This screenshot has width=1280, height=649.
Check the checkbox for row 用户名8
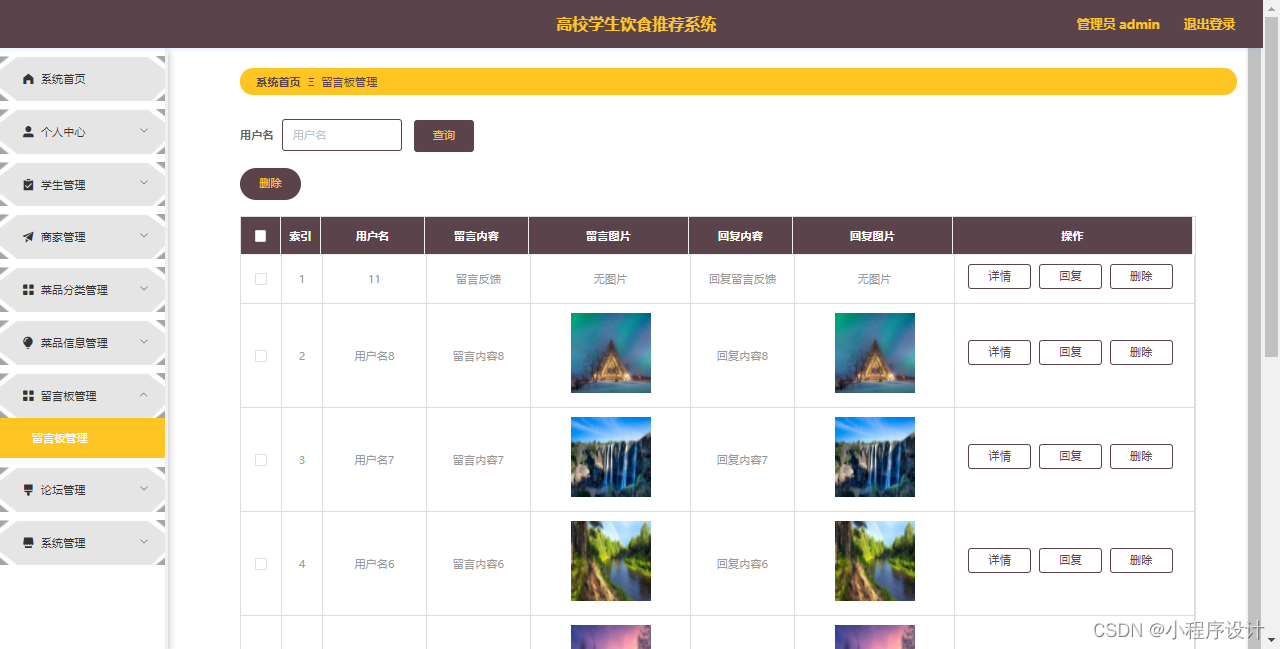261,356
